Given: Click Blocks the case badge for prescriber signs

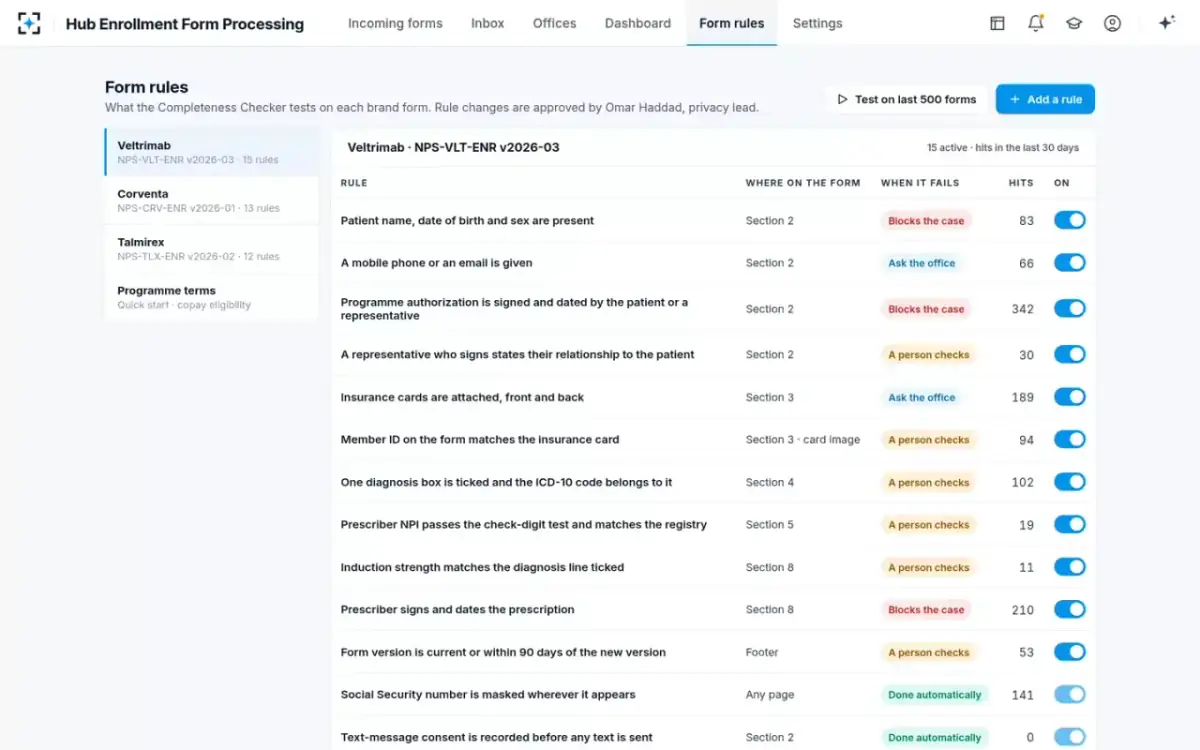Looking at the screenshot, I should pos(926,610).
